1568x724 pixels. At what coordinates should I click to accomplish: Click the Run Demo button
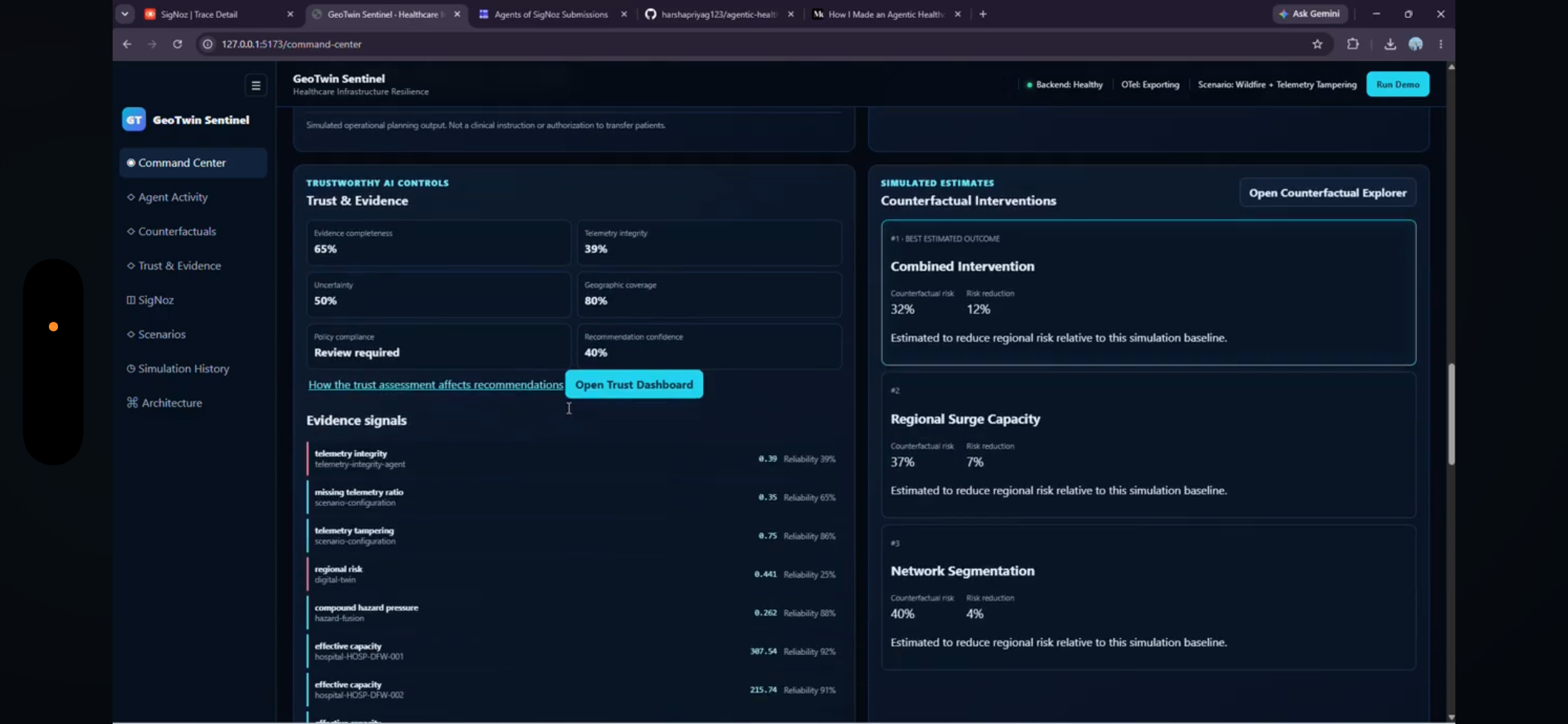pyautogui.click(x=1397, y=84)
